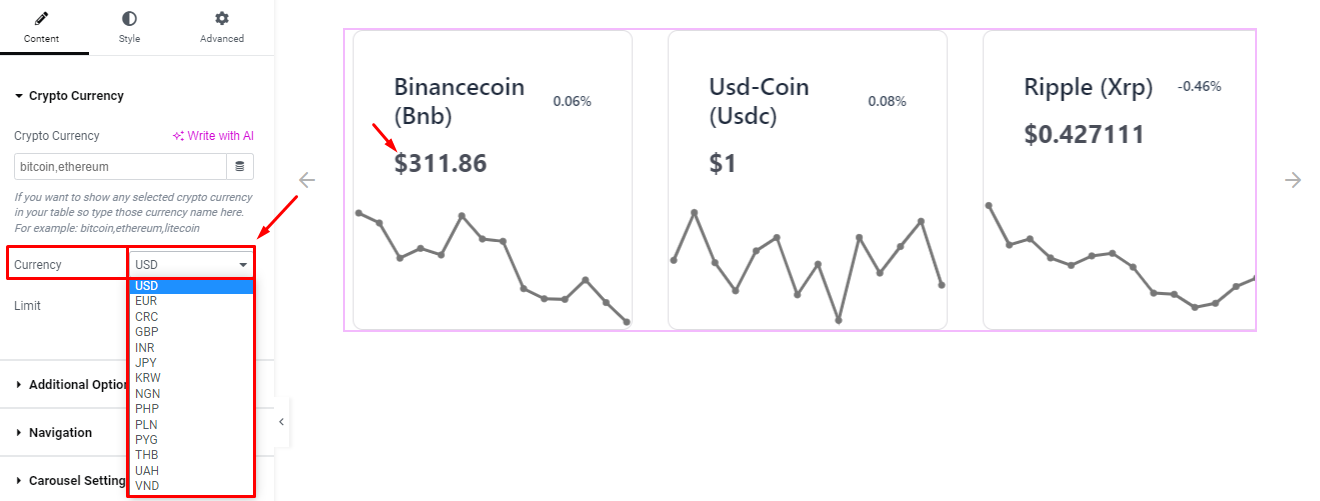Image resolution: width=1320 pixels, height=501 pixels.
Task: Click Write with AI link
Action: (x=212, y=136)
